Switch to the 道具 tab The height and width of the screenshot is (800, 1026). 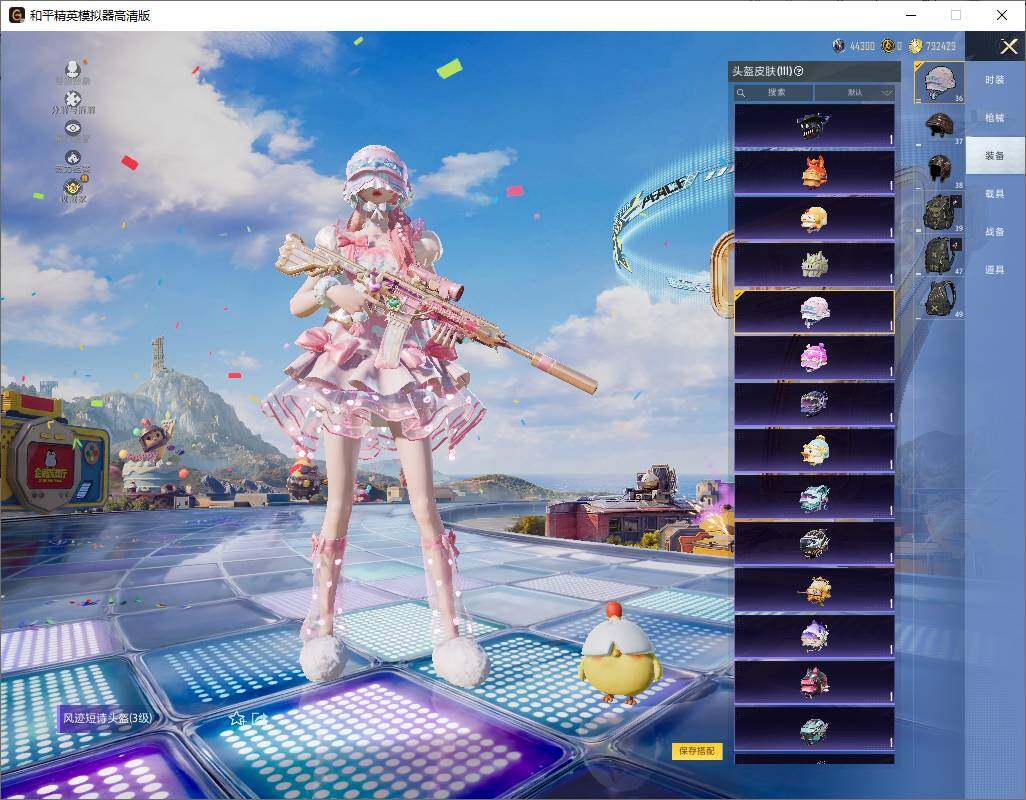click(995, 270)
